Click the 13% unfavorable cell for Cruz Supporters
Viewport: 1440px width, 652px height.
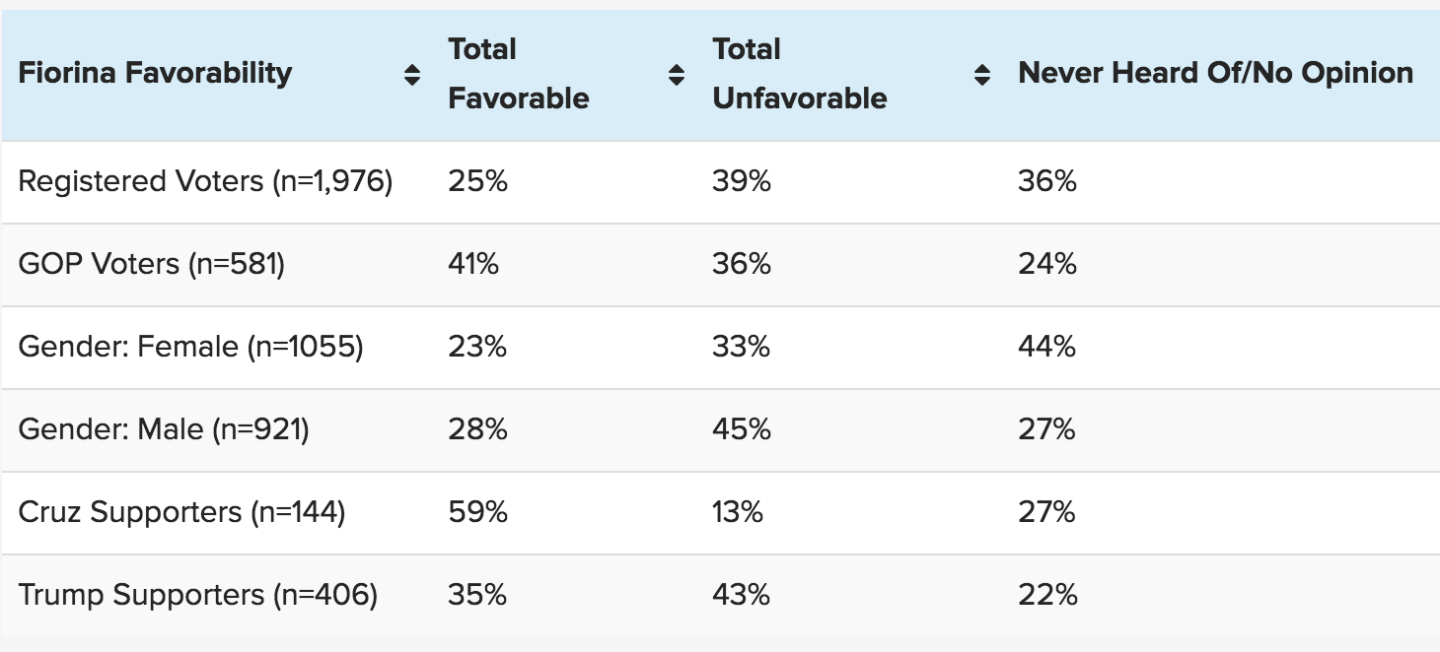tap(738, 513)
